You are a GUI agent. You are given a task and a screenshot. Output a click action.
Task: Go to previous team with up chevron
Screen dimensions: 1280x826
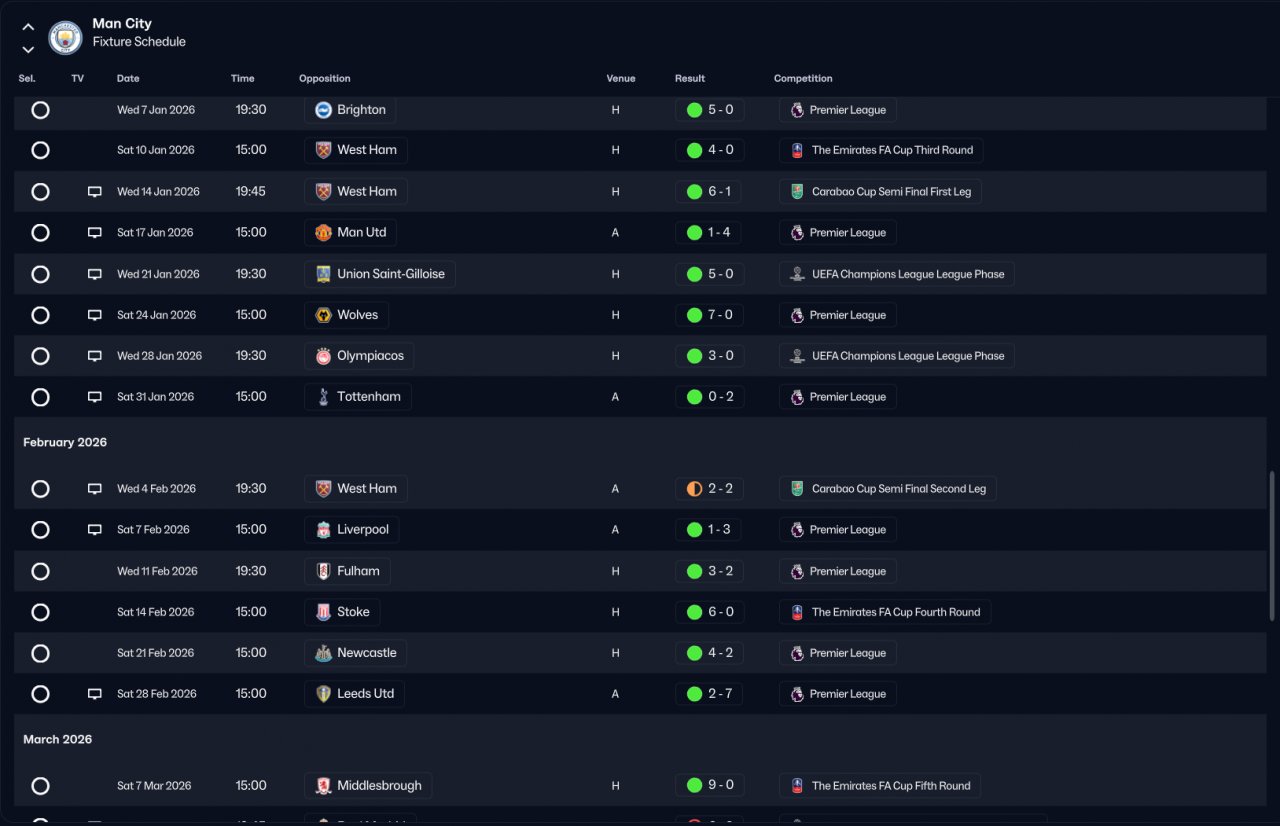[x=28, y=27]
